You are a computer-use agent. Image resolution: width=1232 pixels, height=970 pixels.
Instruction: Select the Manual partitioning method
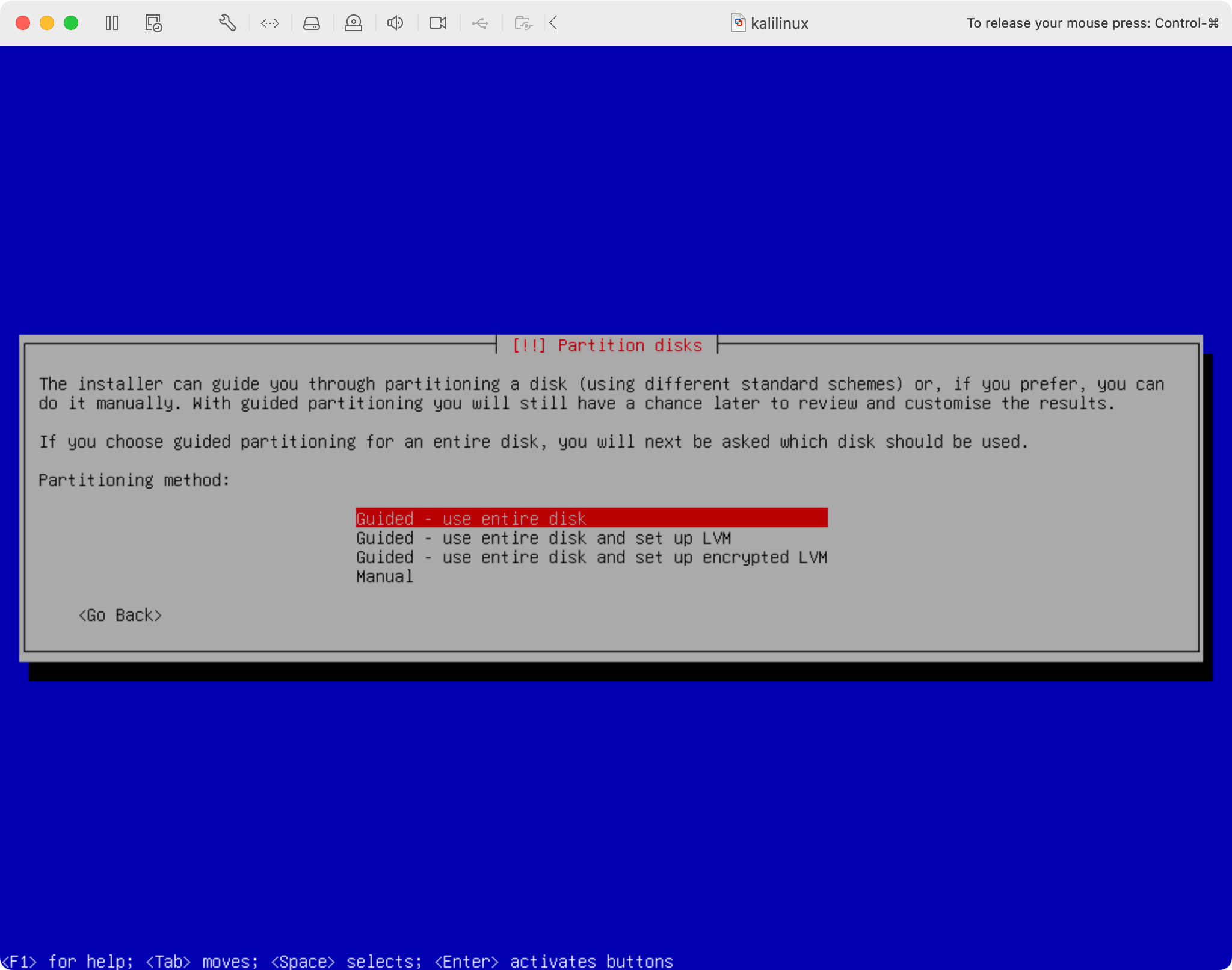(384, 576)
